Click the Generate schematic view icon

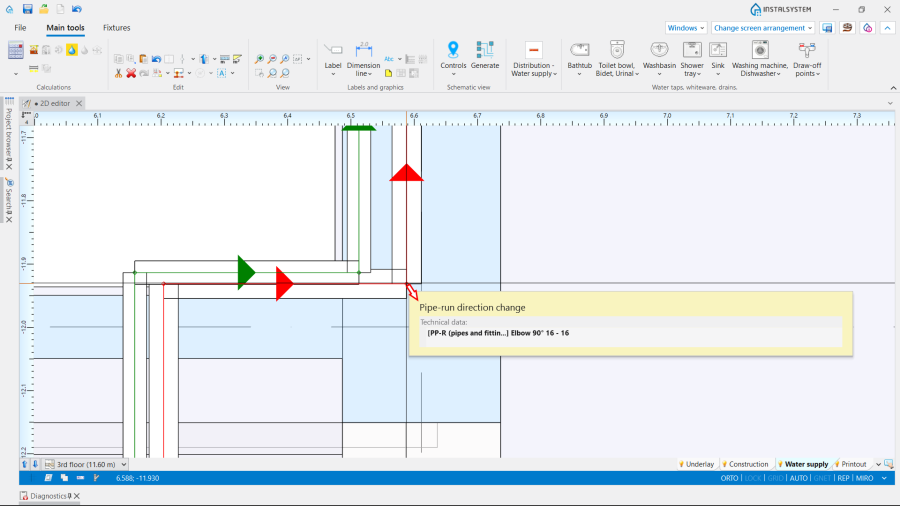[x=485, y=49]
